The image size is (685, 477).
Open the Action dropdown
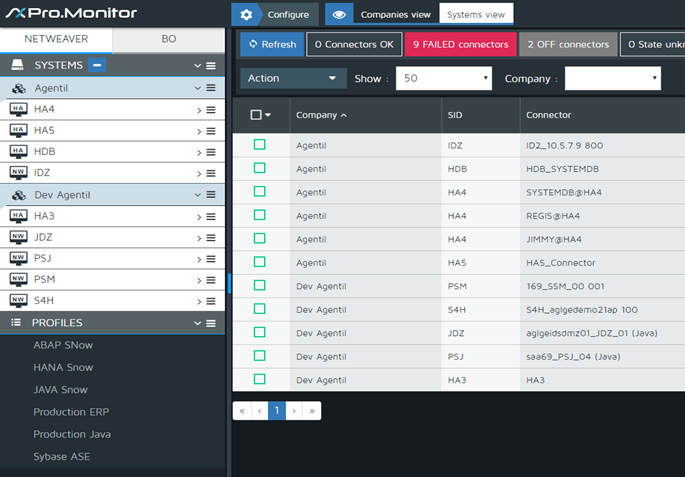coord(292,78)
